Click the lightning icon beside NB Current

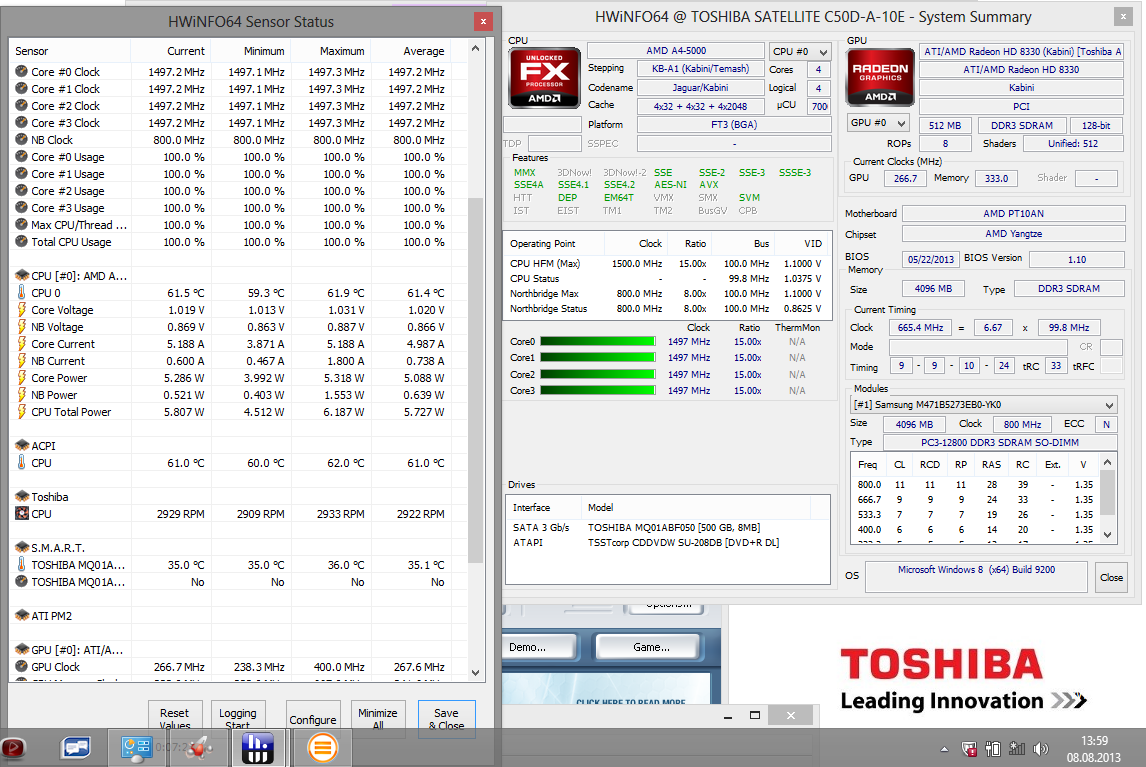pos(21,361)
